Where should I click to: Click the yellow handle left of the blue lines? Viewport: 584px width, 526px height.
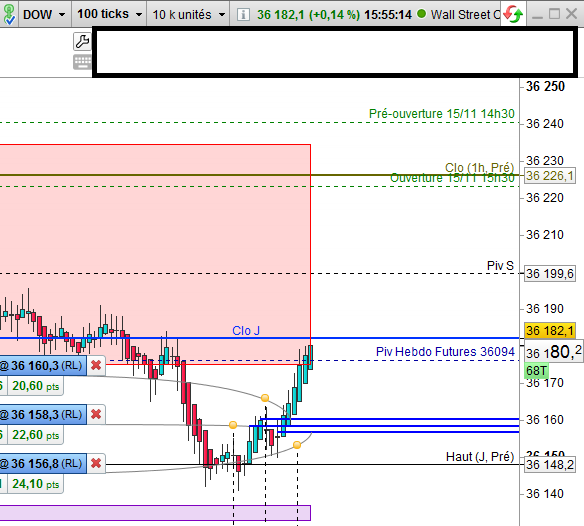pyautogui.click(x=233, y=425)
